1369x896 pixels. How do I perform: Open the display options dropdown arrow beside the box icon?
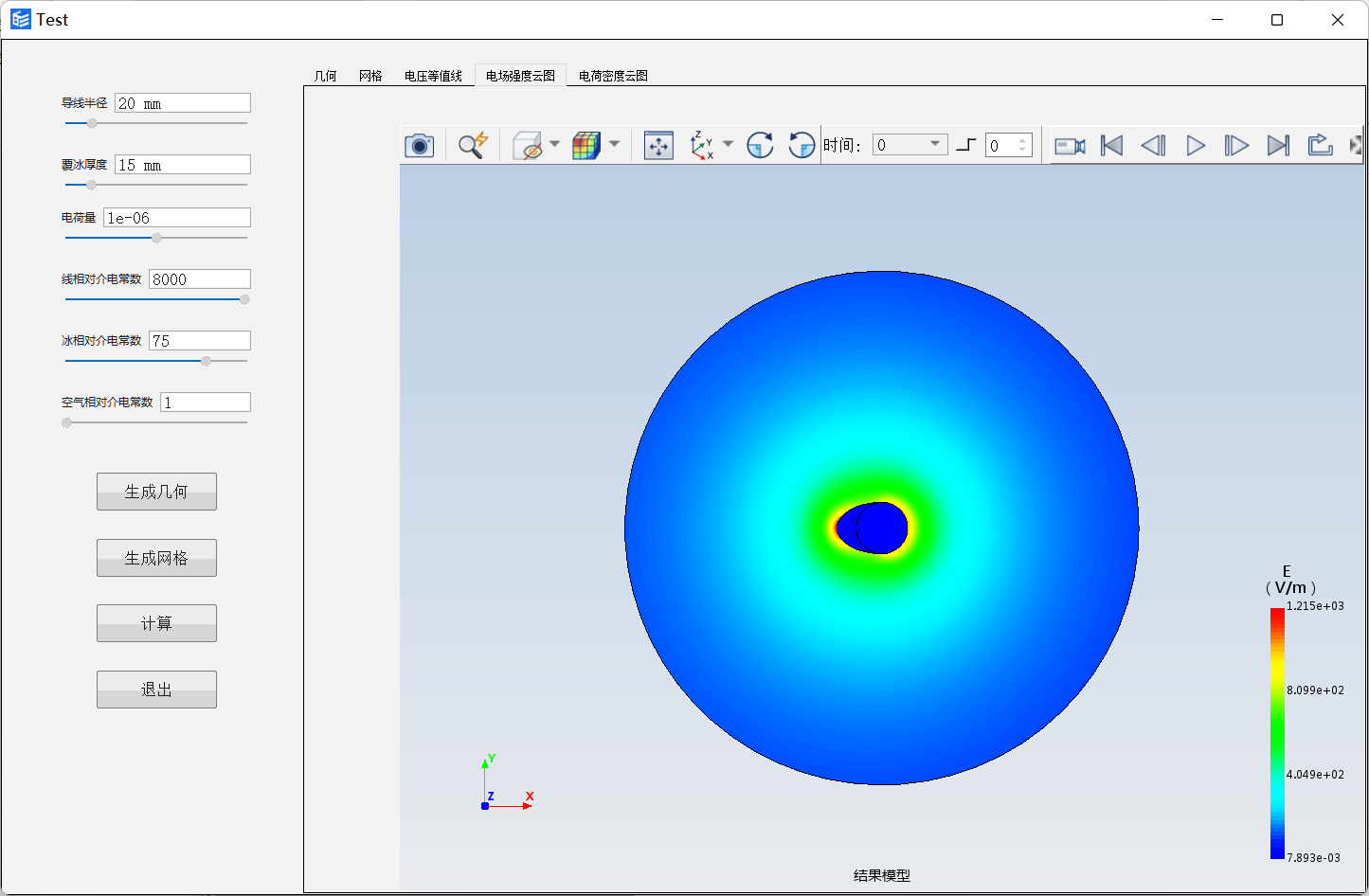(x=554, y=144)
